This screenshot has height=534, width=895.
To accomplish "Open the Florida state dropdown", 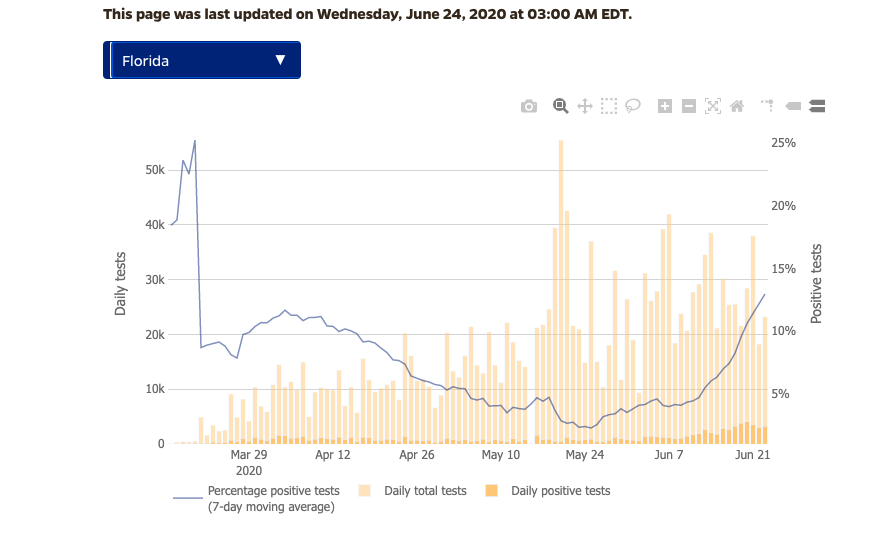I will point(201,60).
